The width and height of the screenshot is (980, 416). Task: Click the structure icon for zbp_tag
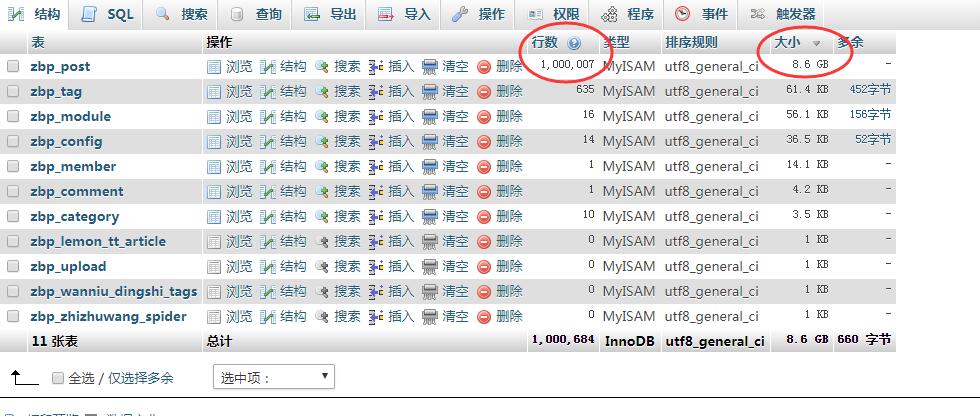[268, 92]
